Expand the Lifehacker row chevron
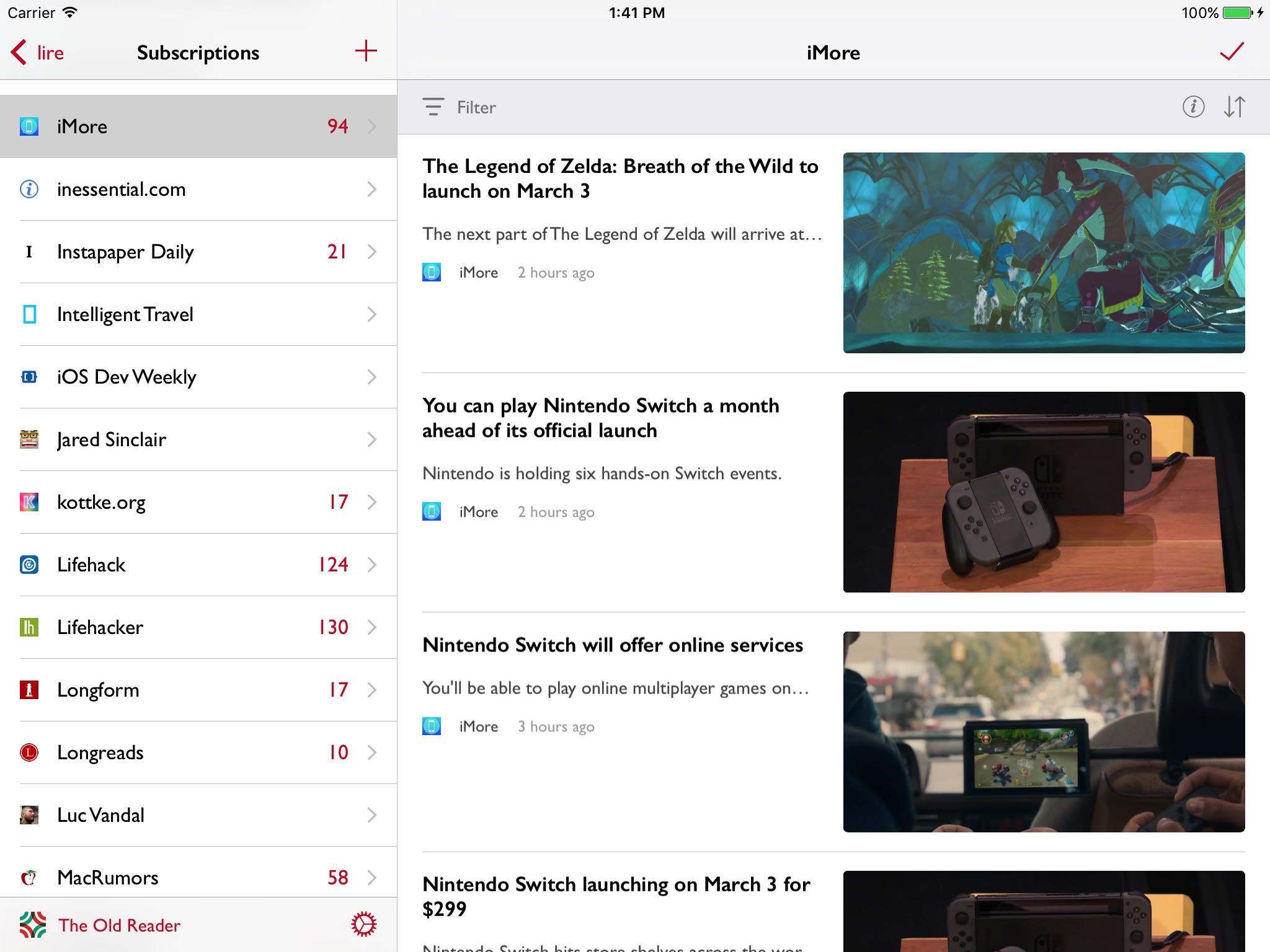This screenshot has height=952, width=1270. (372, 627)
